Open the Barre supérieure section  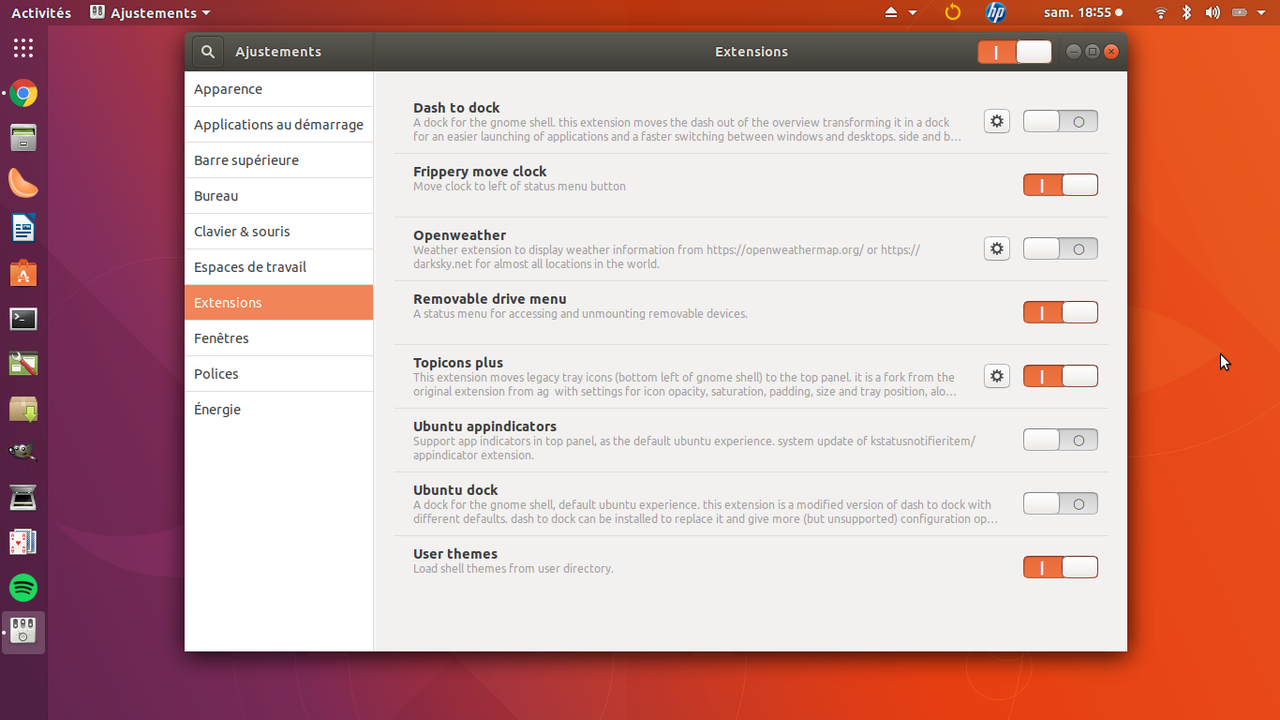[x=279, y=160]
